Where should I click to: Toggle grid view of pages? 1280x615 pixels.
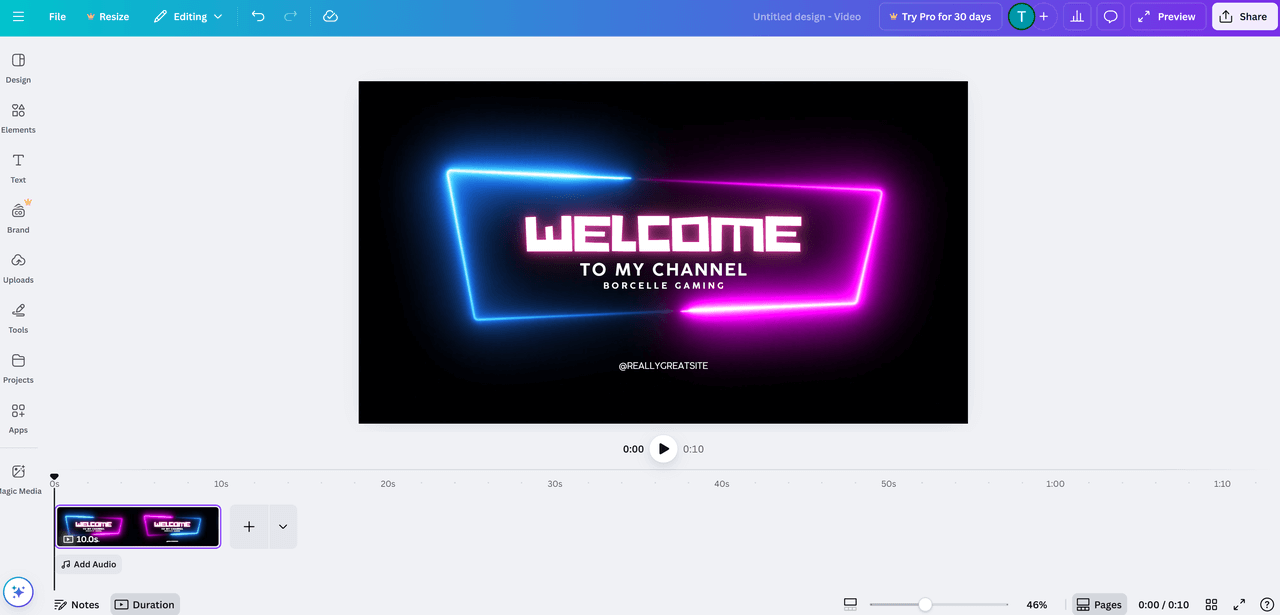point(1211,605)
